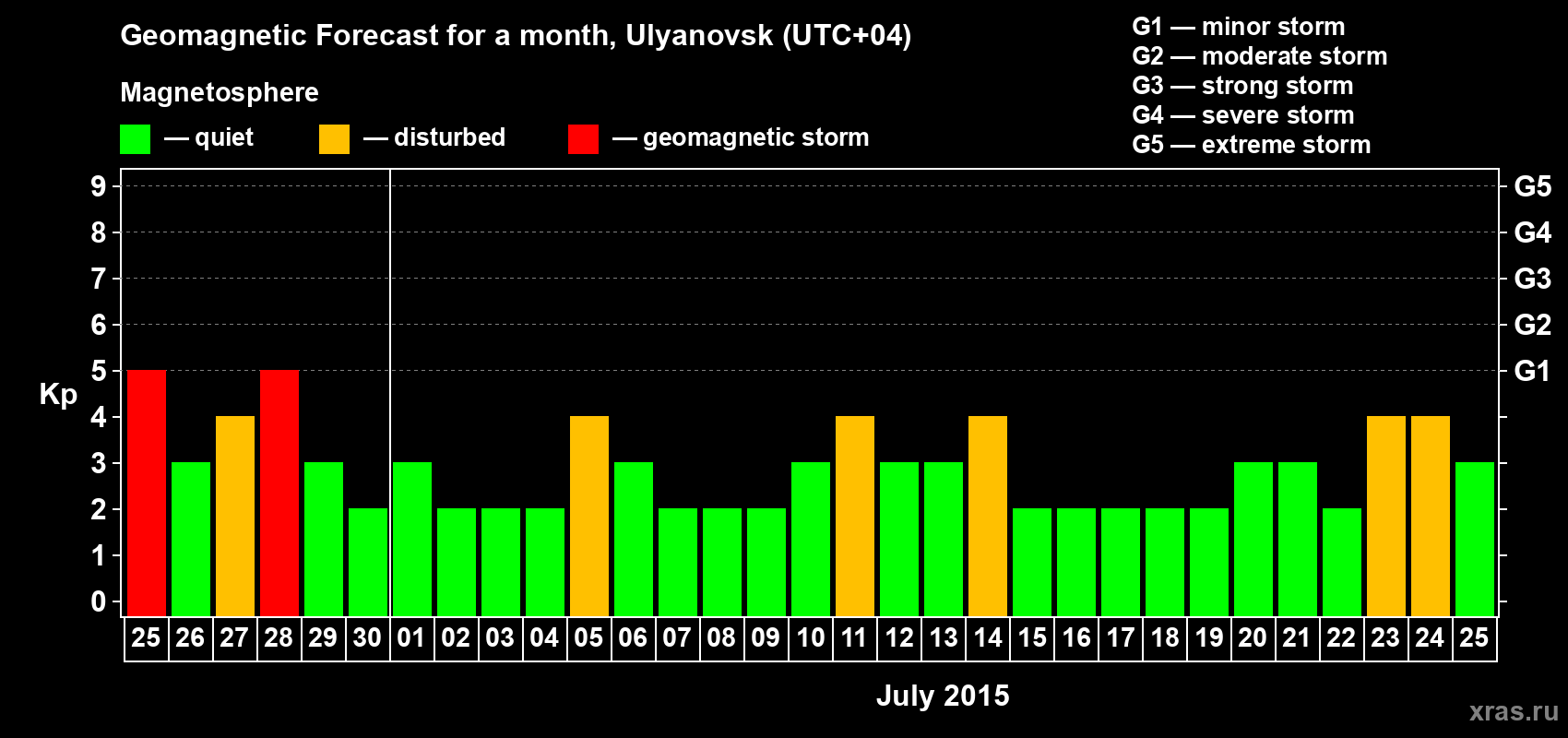
Task: Select date cell 26
Action: (191, 638)
